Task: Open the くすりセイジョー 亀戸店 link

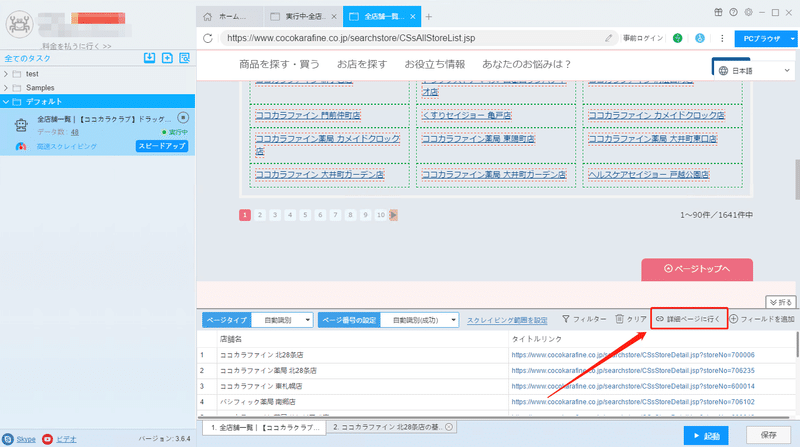Action: (467, 115)
